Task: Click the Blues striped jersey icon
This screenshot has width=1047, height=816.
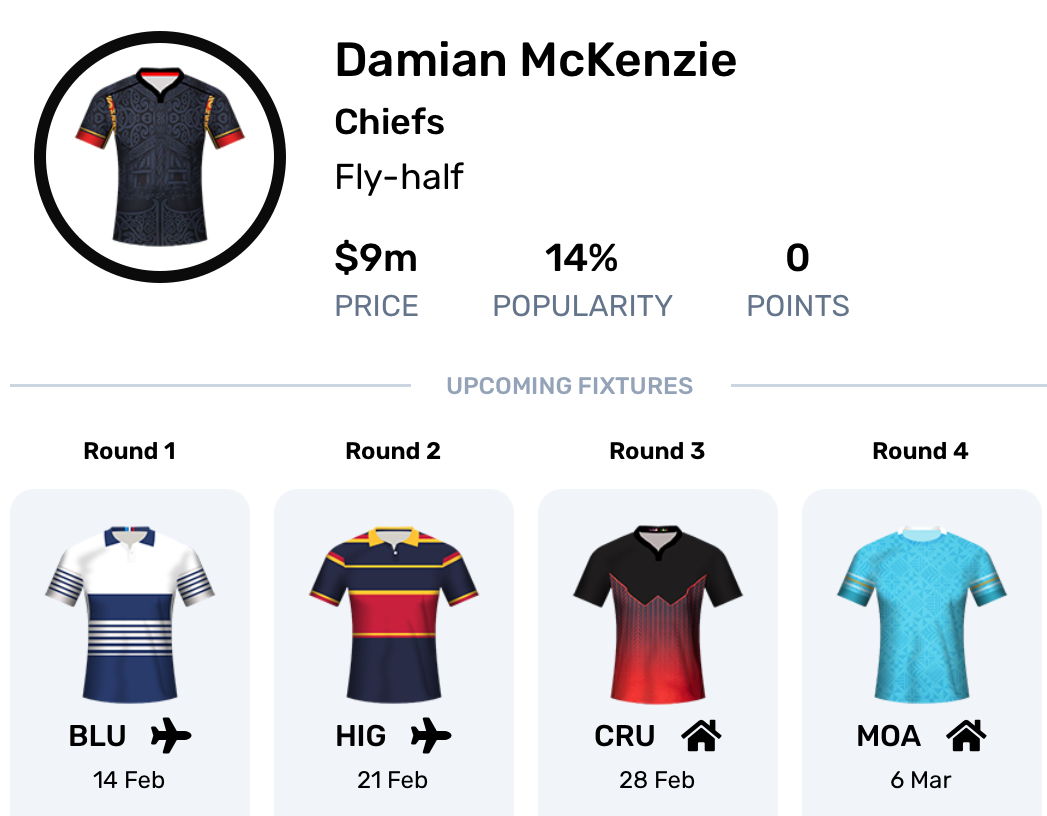Action: pos(129,612)
